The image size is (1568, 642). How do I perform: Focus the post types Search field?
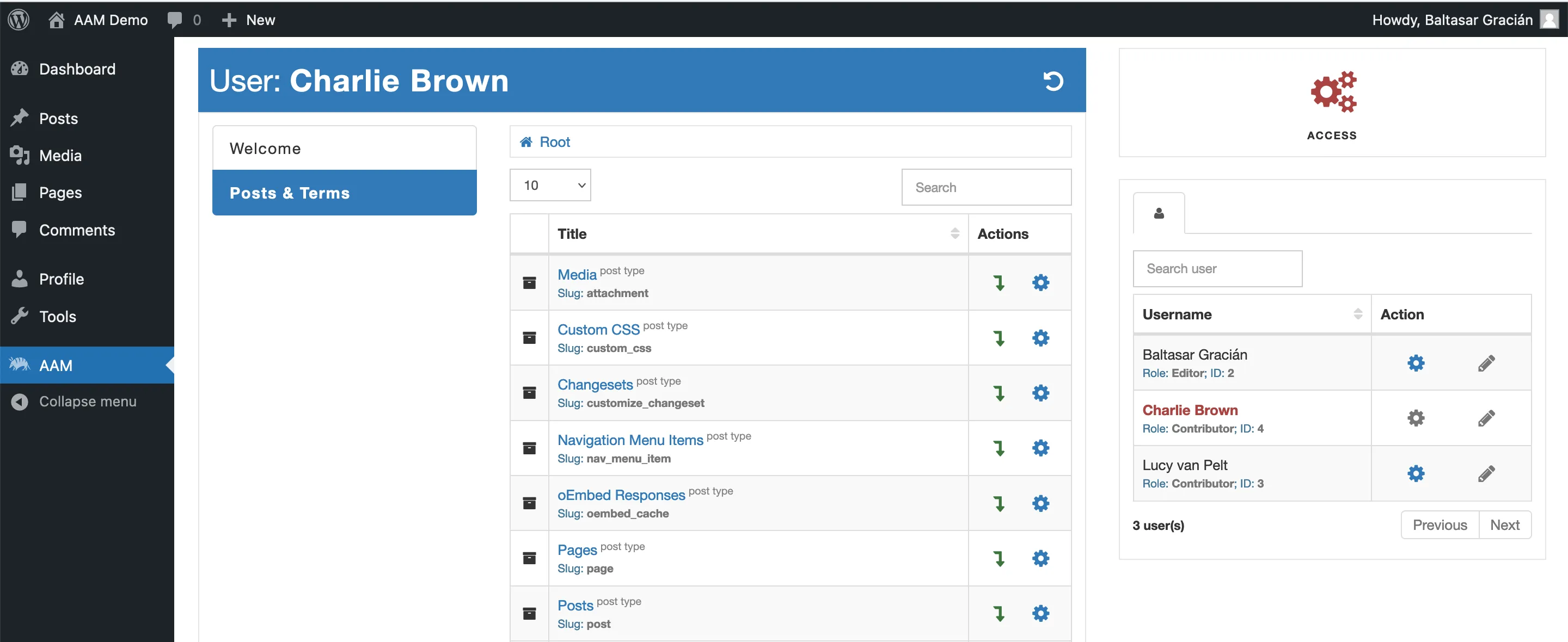point(986,187)
